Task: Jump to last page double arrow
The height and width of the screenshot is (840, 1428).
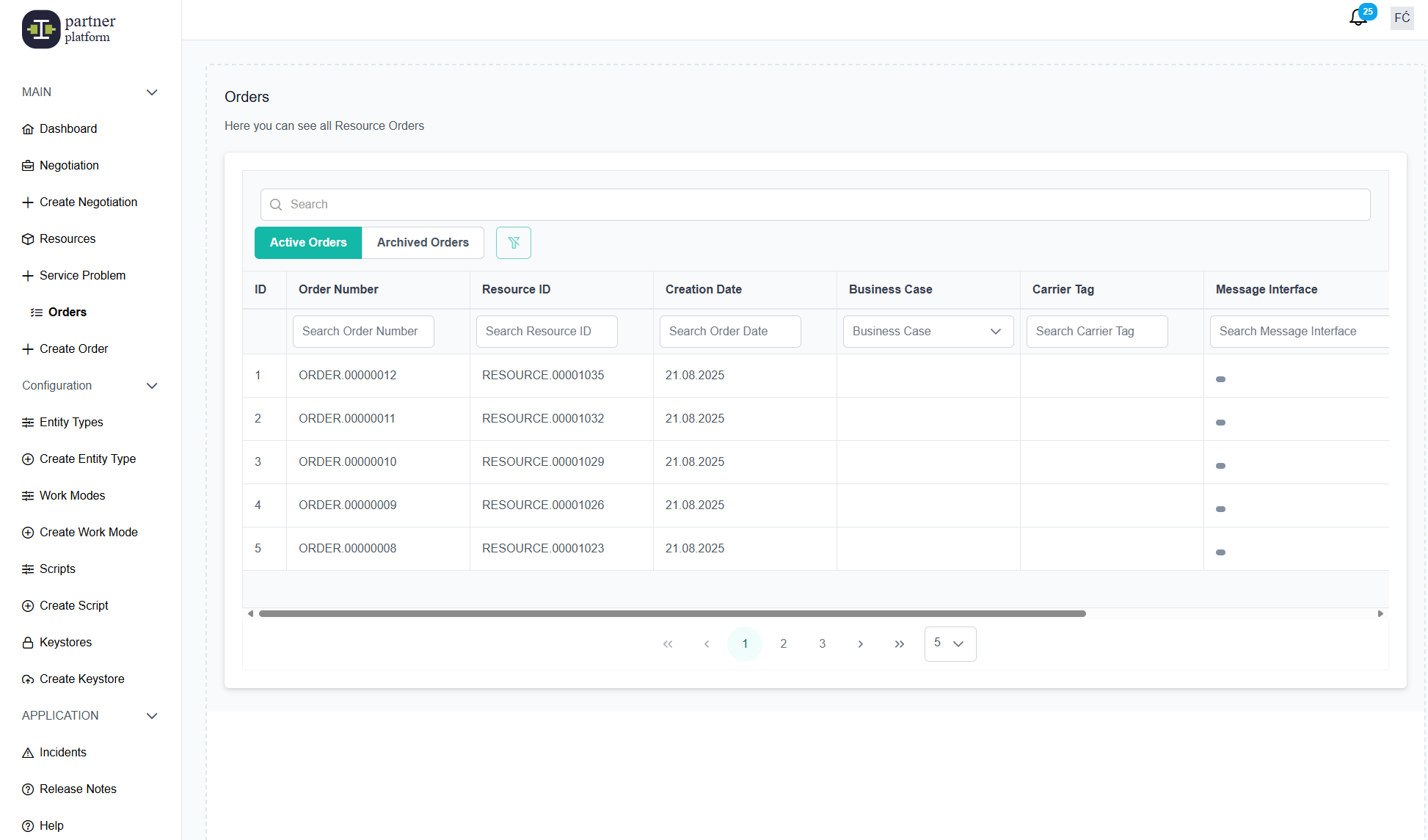Action: (x=900, y=644)
